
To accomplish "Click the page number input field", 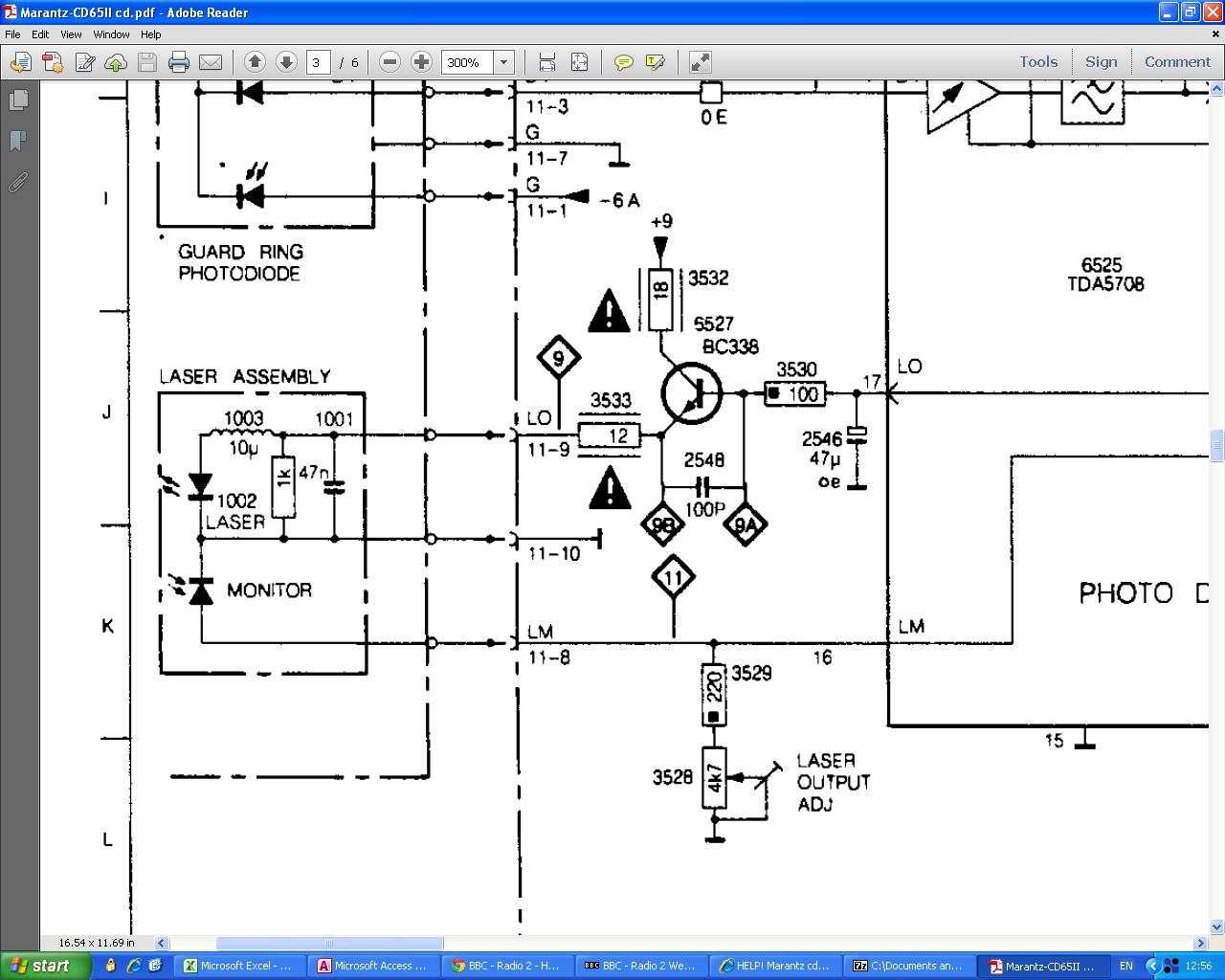I will click(x=318, y=62).
